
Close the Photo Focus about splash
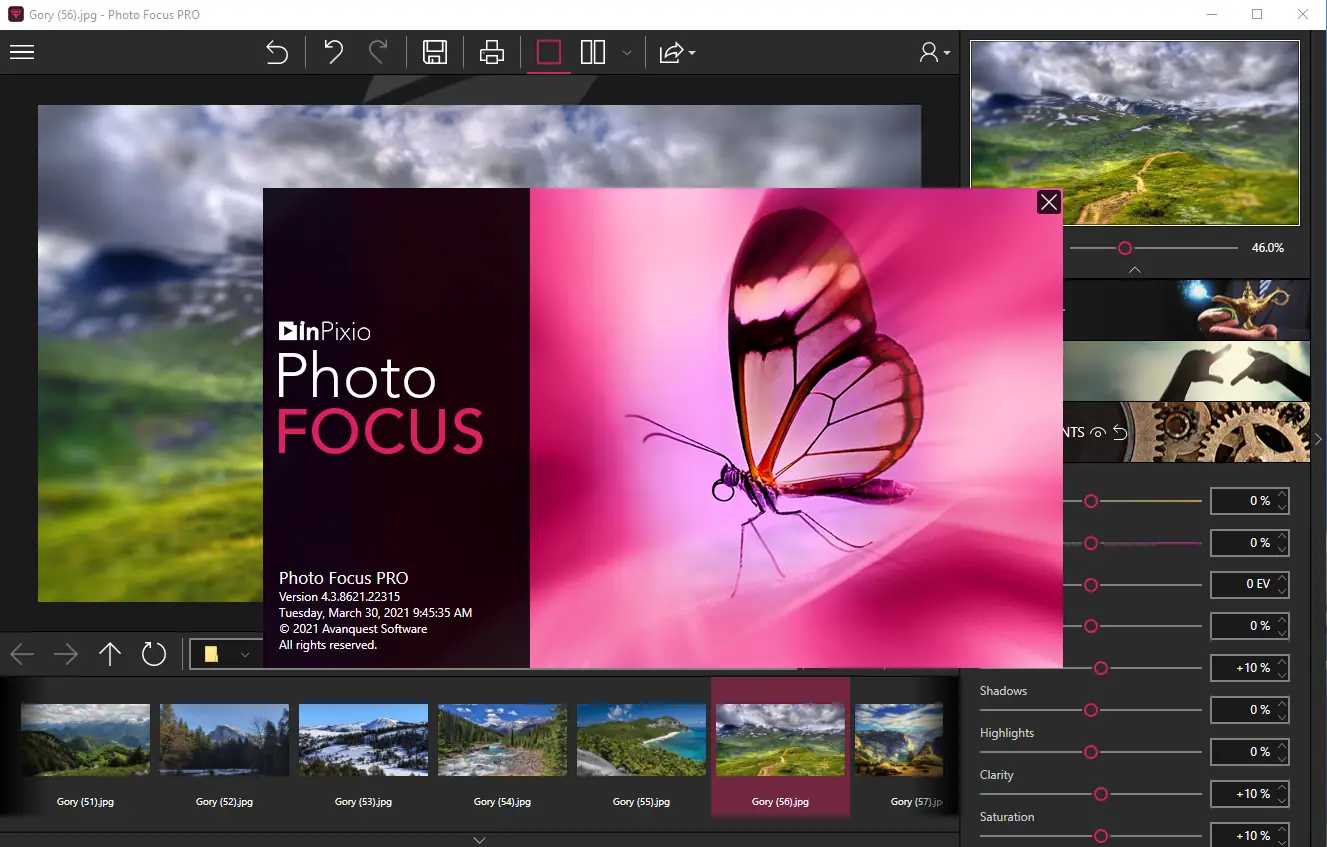[x=1048, y=203]
